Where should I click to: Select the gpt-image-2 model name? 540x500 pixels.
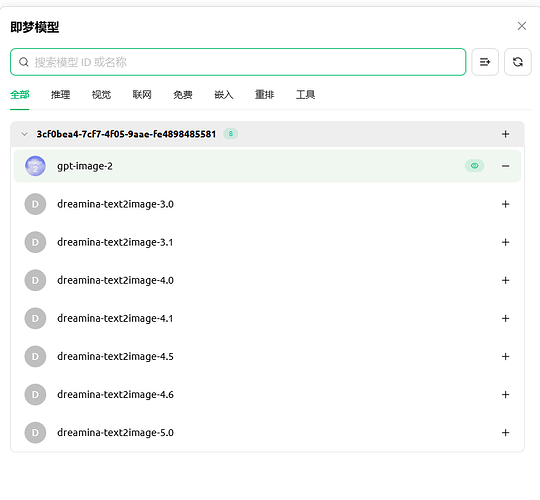(85, 166)
